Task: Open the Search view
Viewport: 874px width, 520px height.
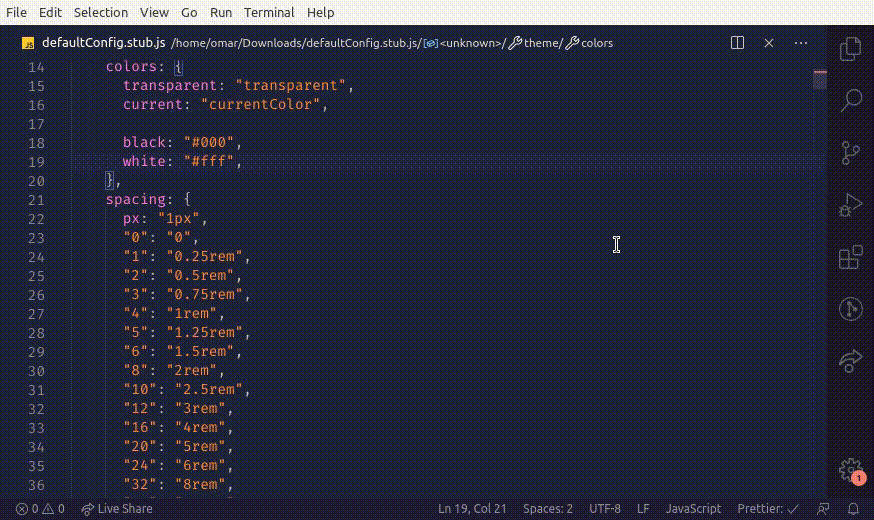Action: pyautogui.click(x=850, y=100)
